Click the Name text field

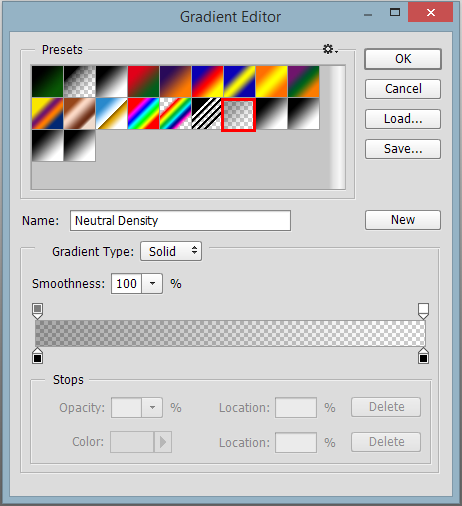tap(180, 220)
